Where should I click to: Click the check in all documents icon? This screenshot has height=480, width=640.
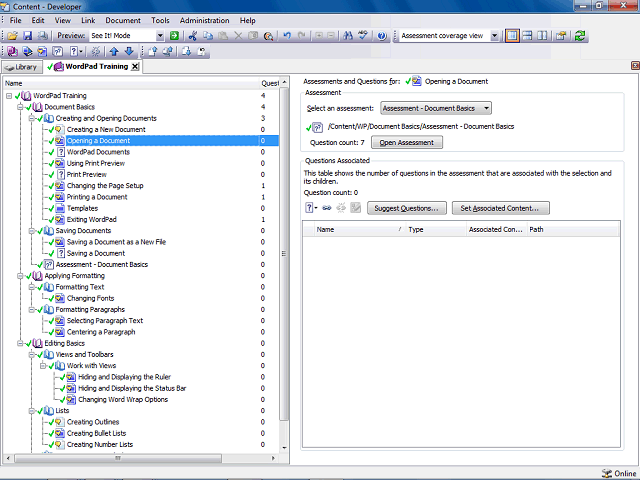167,51
